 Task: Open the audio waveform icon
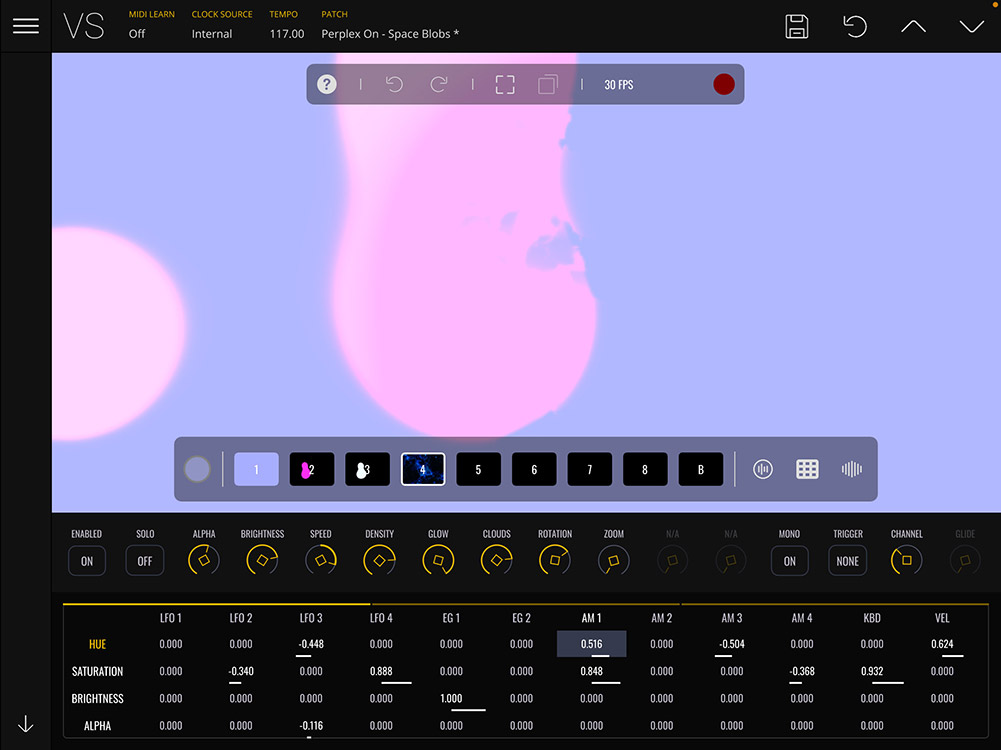(851, 469)
